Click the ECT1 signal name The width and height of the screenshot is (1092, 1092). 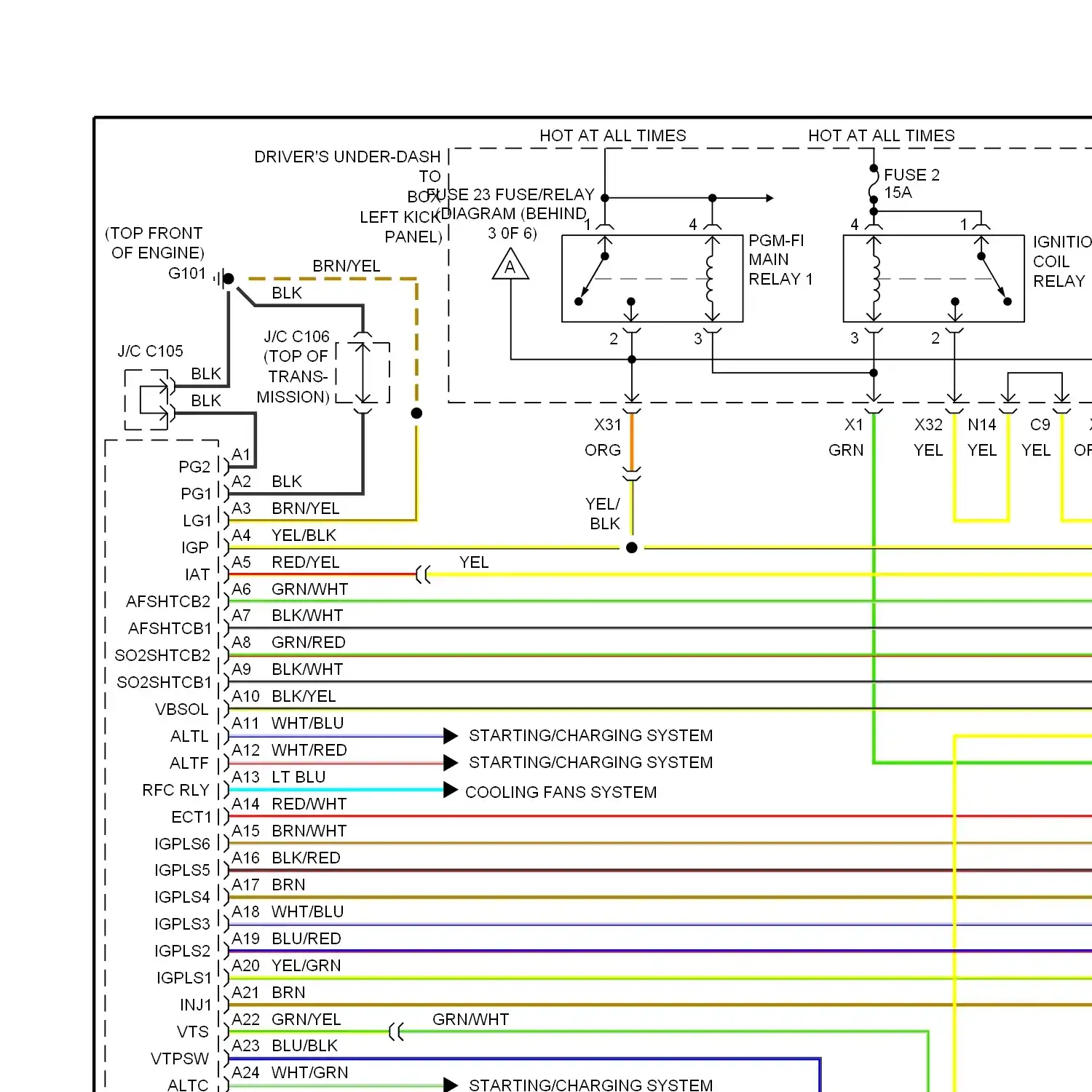coord(191,817)
